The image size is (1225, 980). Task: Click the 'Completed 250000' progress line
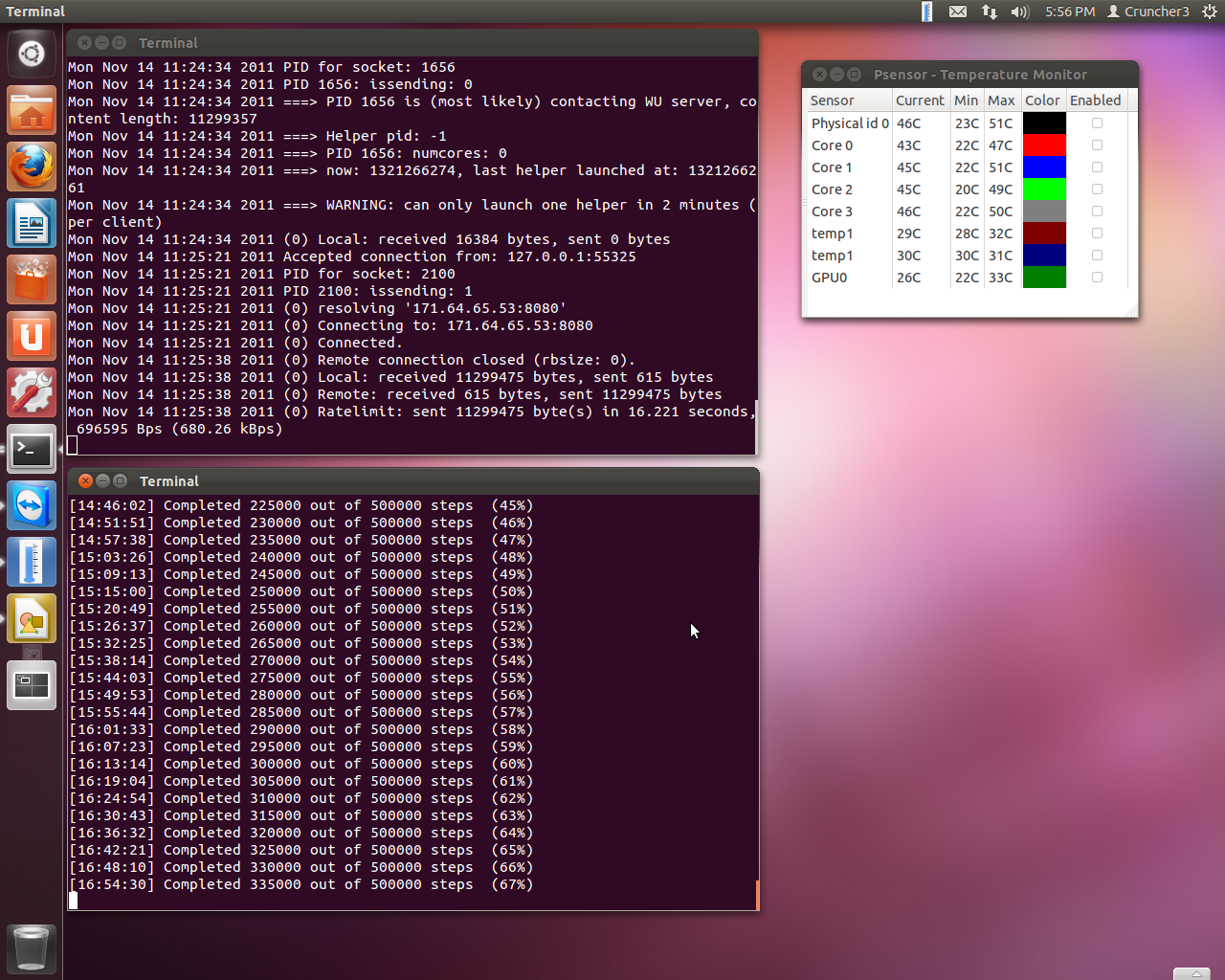pos(301,591)
